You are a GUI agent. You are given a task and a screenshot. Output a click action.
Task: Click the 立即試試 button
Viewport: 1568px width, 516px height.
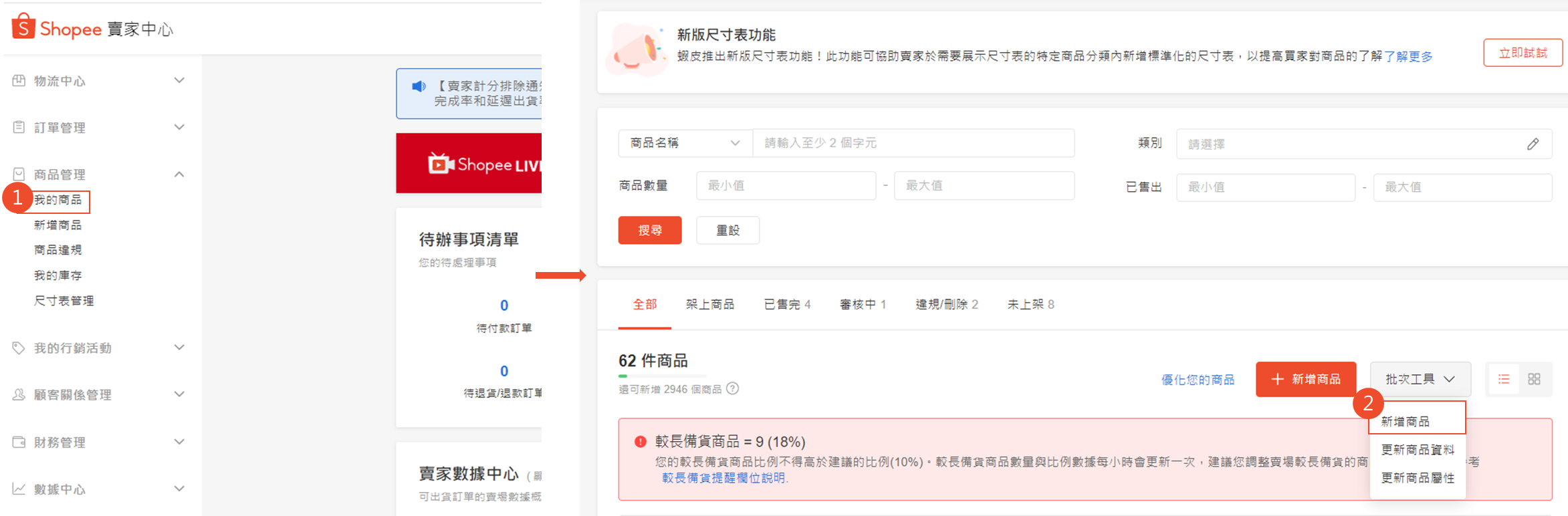pos(1523,53)
